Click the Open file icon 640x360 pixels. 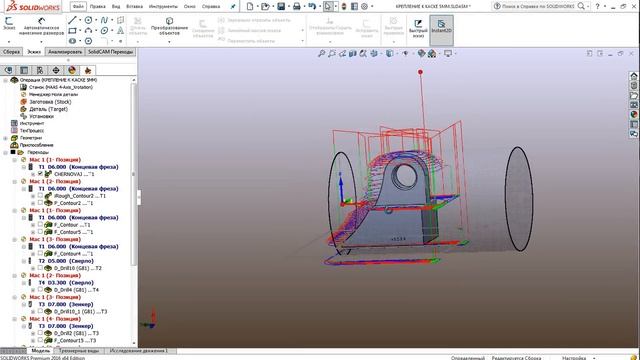point(265,6)
